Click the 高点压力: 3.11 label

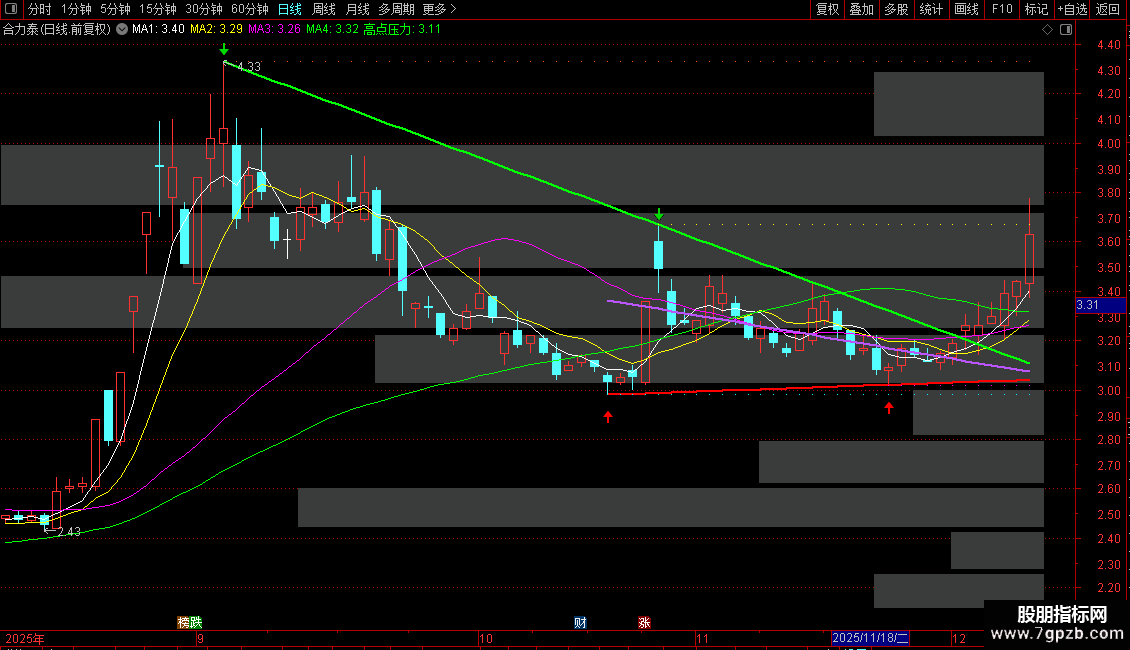(402, 29)
